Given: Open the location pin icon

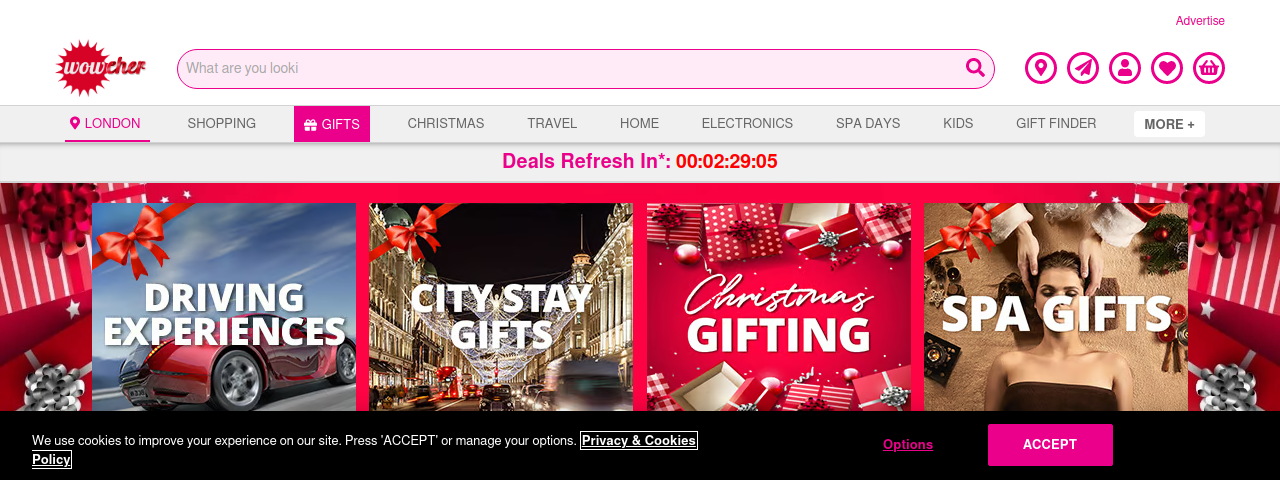Looking at the screenshot, I should 1041,68.
